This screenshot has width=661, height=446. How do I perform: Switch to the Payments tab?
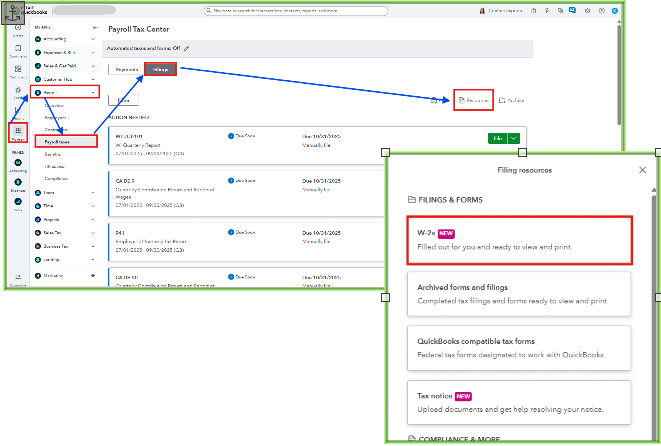coord(126,70)
